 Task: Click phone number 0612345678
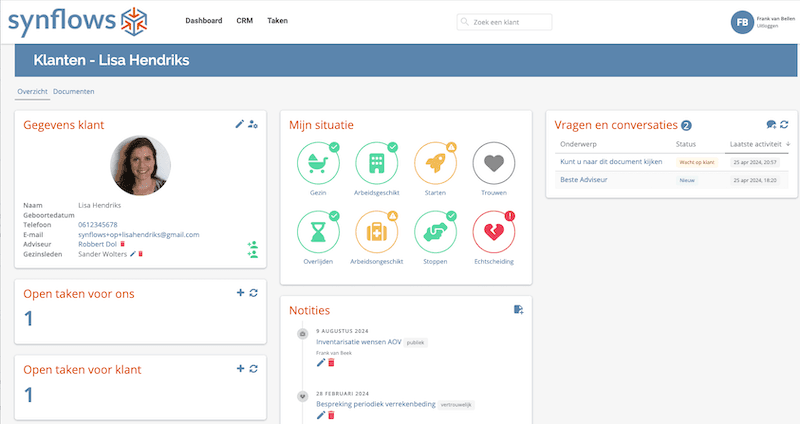(x=97, y=225)
